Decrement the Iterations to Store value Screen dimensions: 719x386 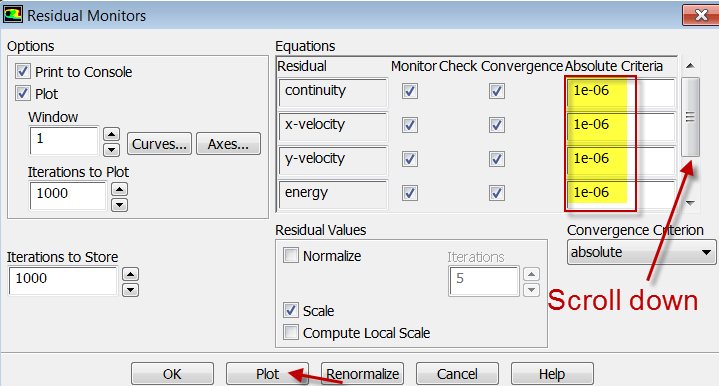(x=131, y=290)
